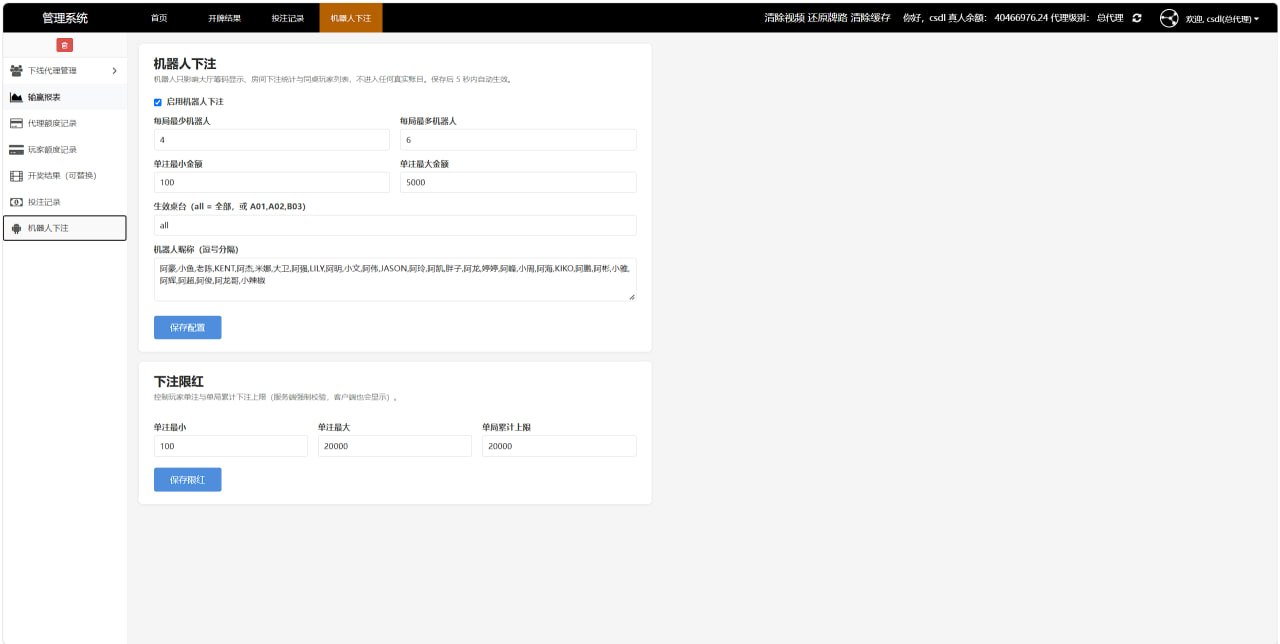Open 开奖结果 (可替换) in the sidebar

64,176
